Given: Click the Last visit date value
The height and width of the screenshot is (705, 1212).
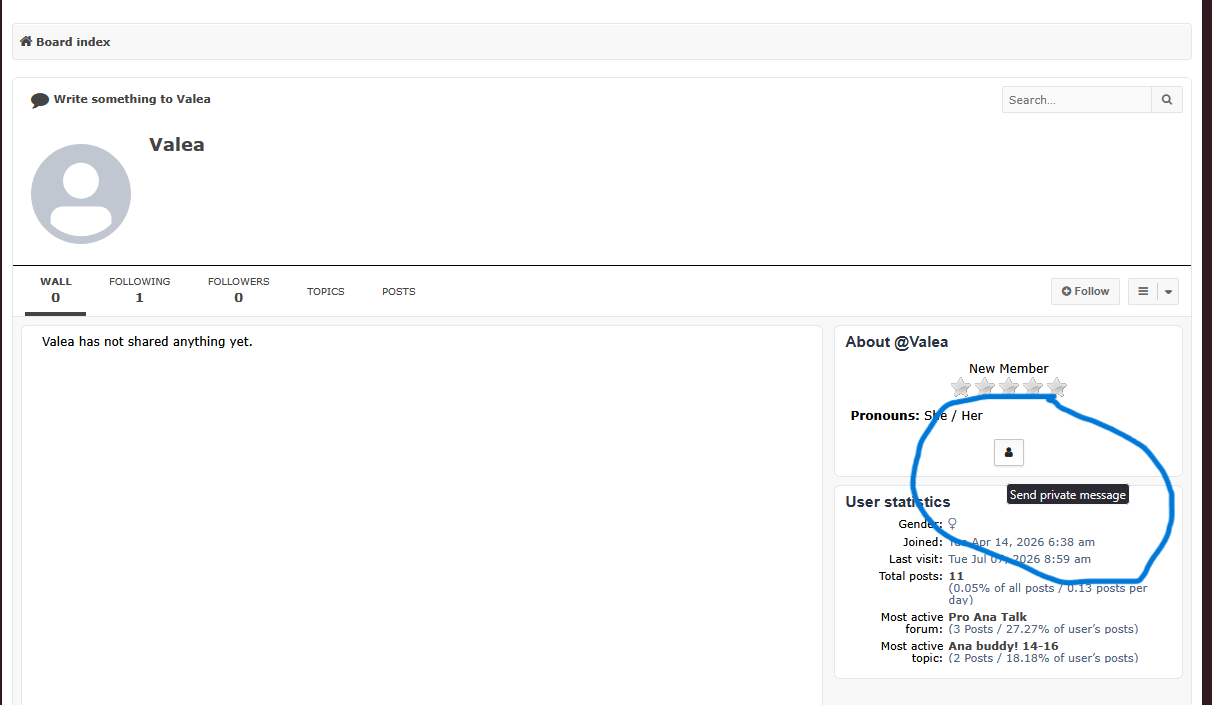Looking at the screenshot, I should [x=1020, y=559].
